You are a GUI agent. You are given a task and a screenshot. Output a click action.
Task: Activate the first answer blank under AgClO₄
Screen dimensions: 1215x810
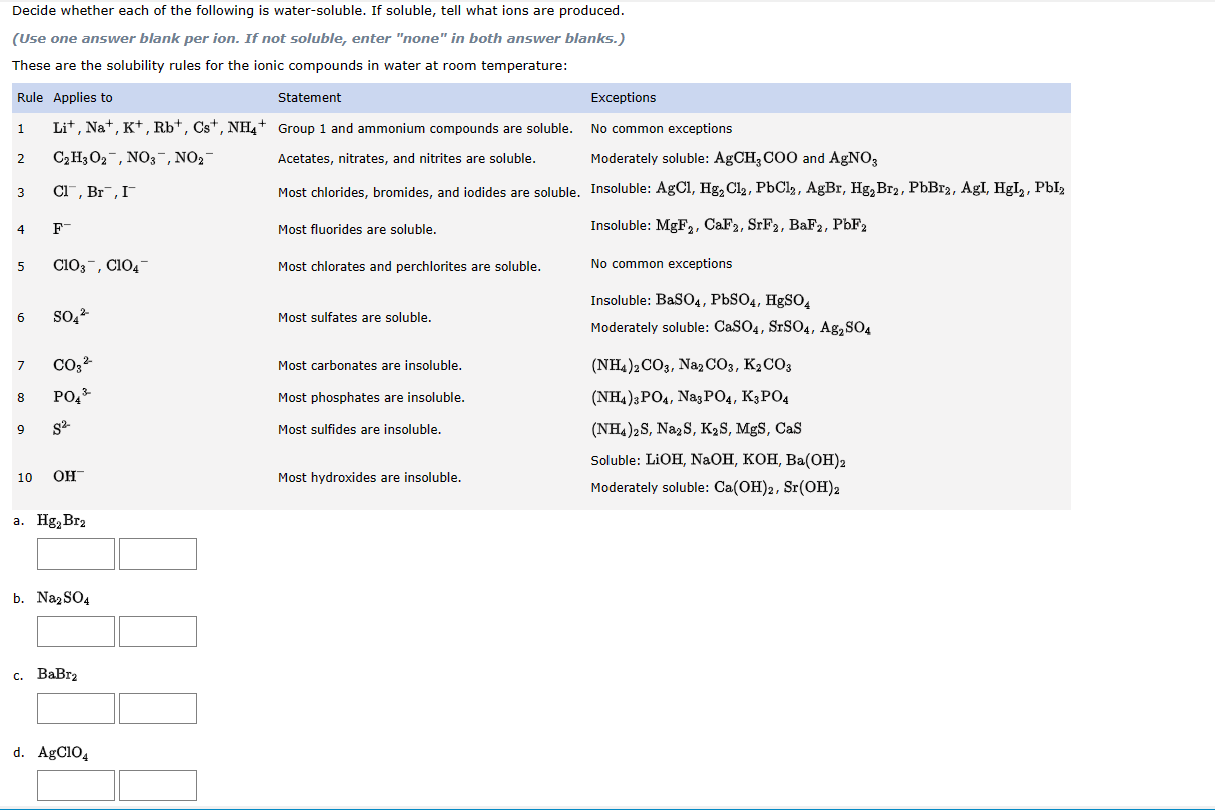click(76, 785)
